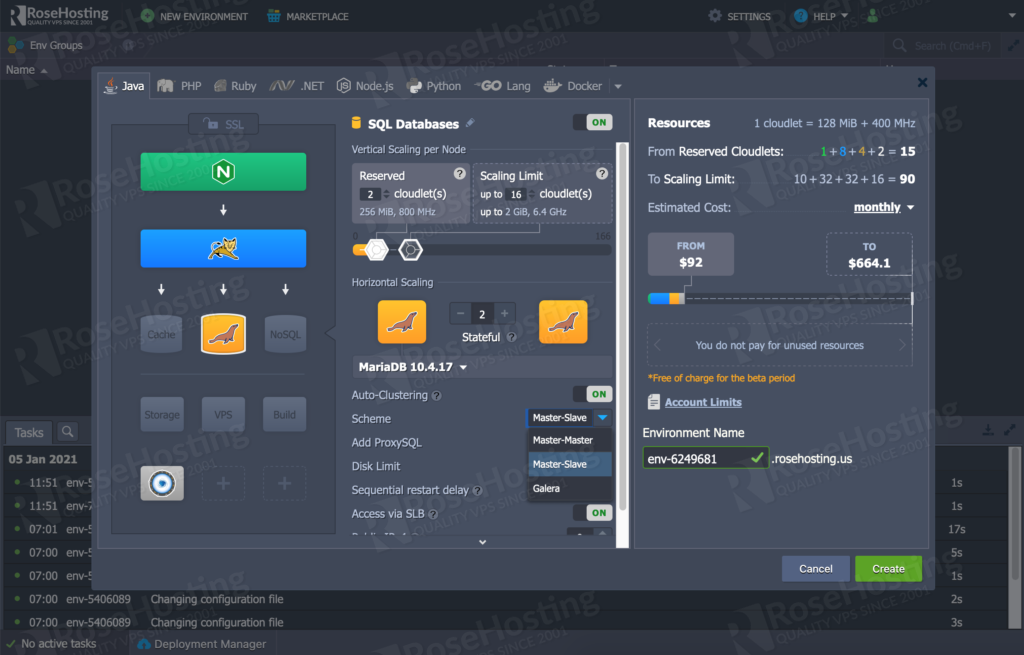1024x655 pixels.
Task: Adjust Reserved cloudlets stepper arrows
Action: coord(387,194)
